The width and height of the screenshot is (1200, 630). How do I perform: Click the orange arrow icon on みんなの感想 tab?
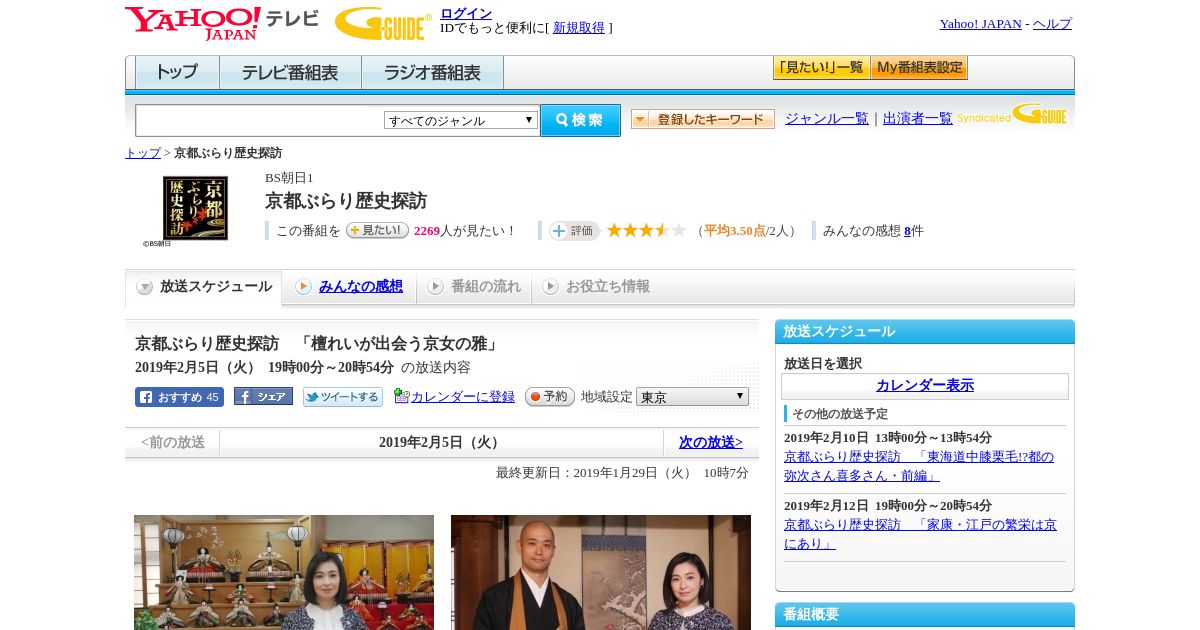coord(303,287)
